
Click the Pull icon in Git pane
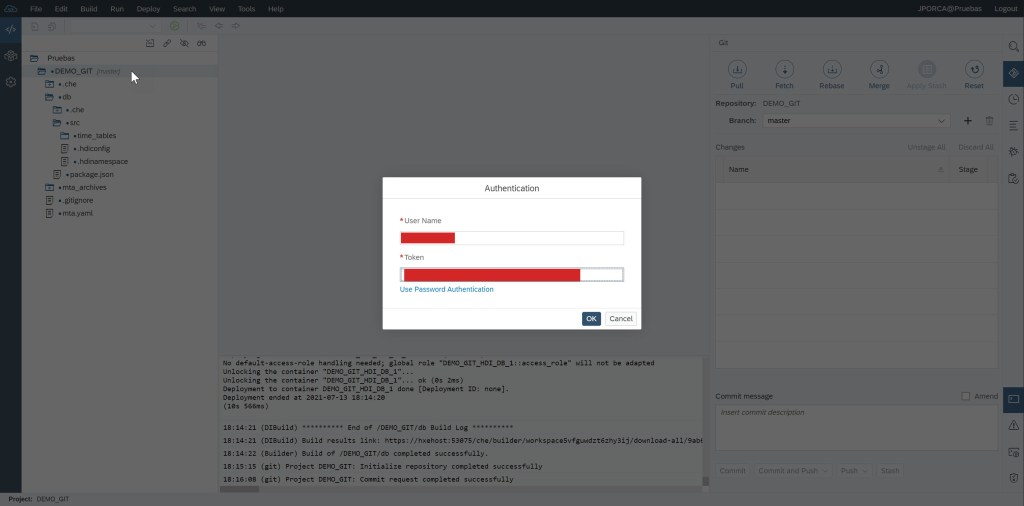[737, 70]
